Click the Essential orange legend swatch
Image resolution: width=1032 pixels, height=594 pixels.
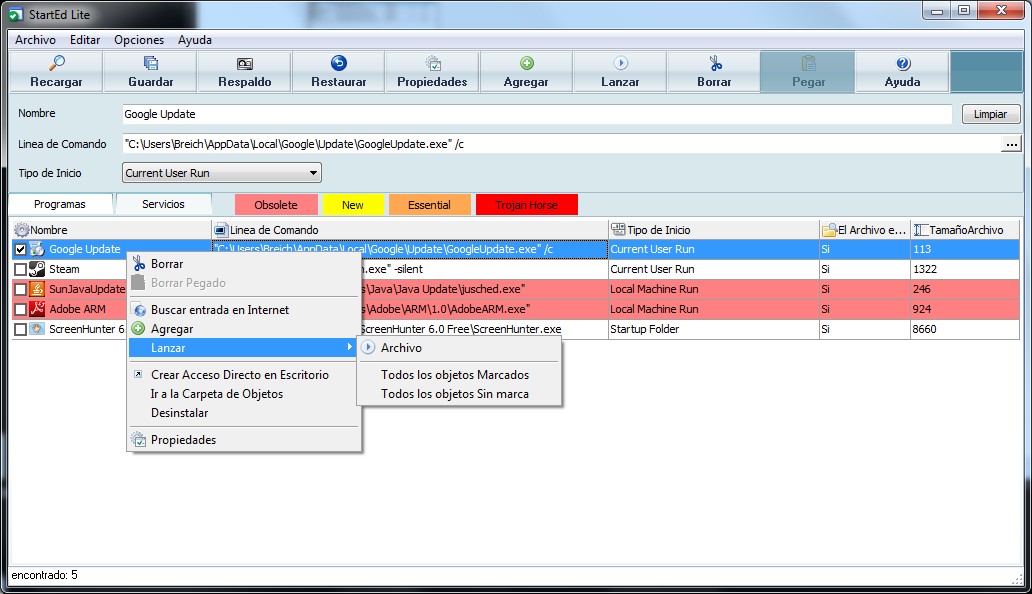(x=430, y=205)
